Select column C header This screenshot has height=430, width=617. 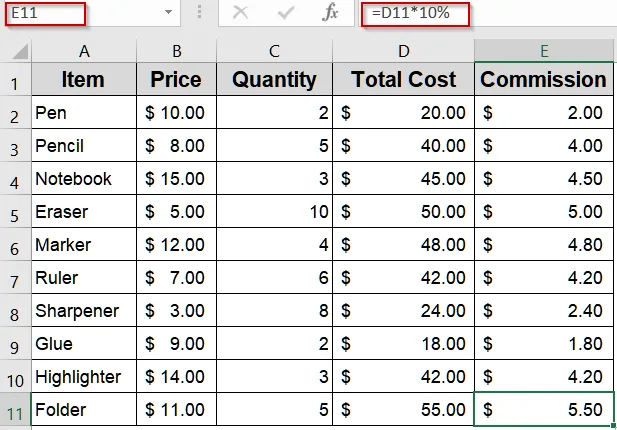coord(274,51)
